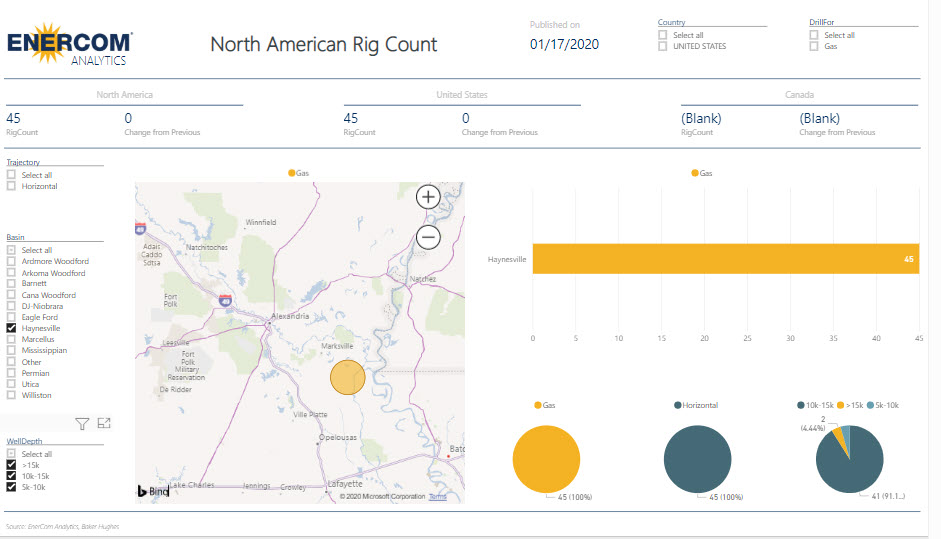Click the Gas legend dot above the map

pyautogui.click(x=292, y=173)
